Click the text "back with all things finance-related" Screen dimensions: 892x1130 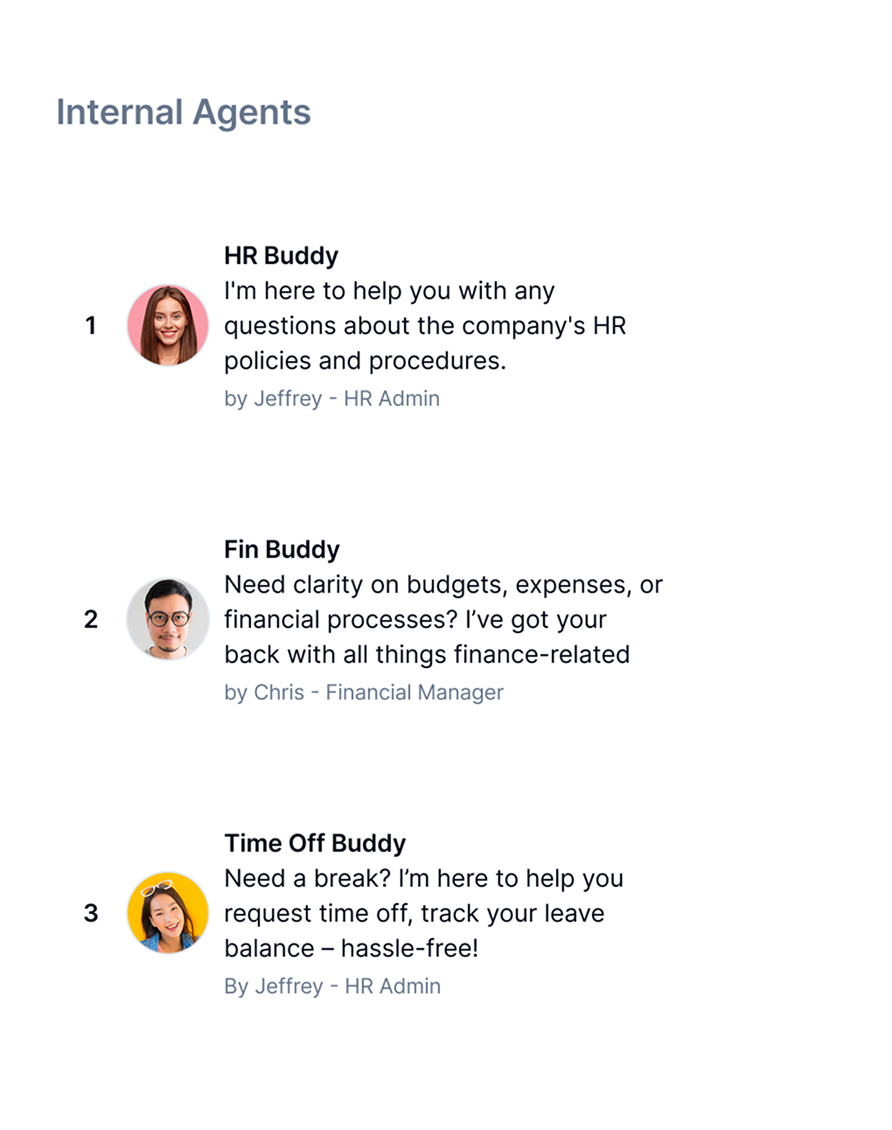coord(427,655)
